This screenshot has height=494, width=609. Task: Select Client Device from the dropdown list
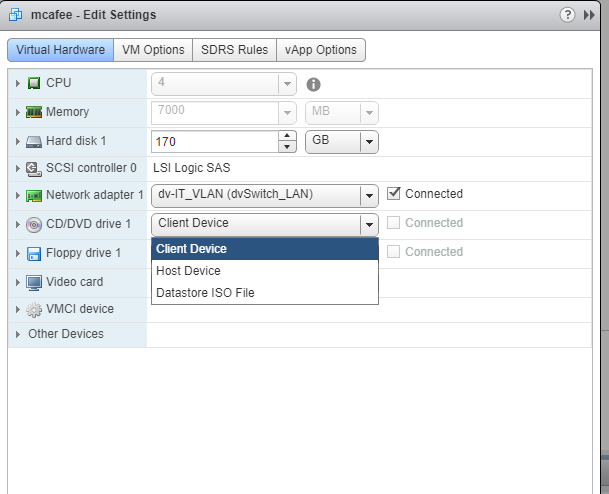point(265,249)
